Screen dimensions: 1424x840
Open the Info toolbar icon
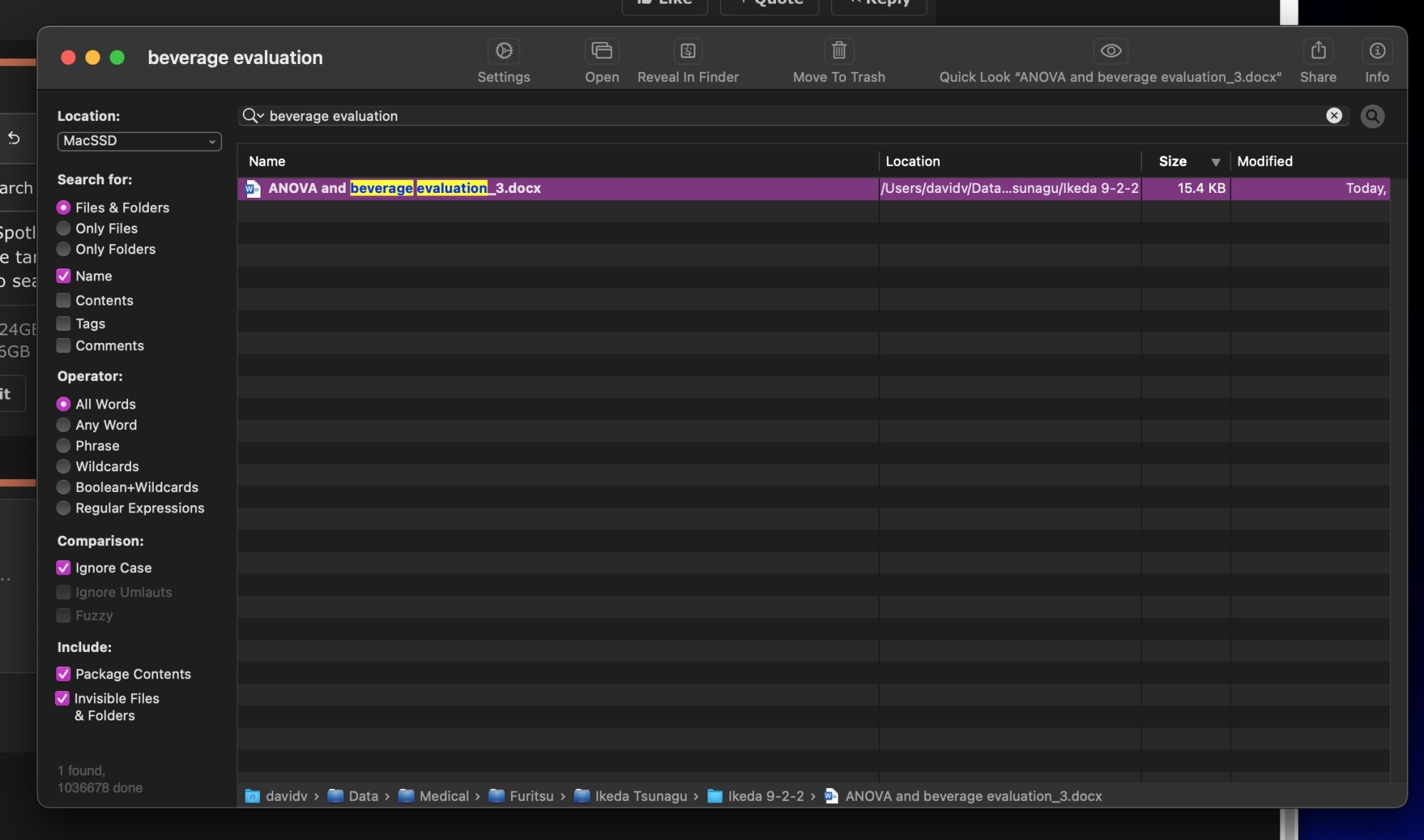click(x=1376, y=51)
